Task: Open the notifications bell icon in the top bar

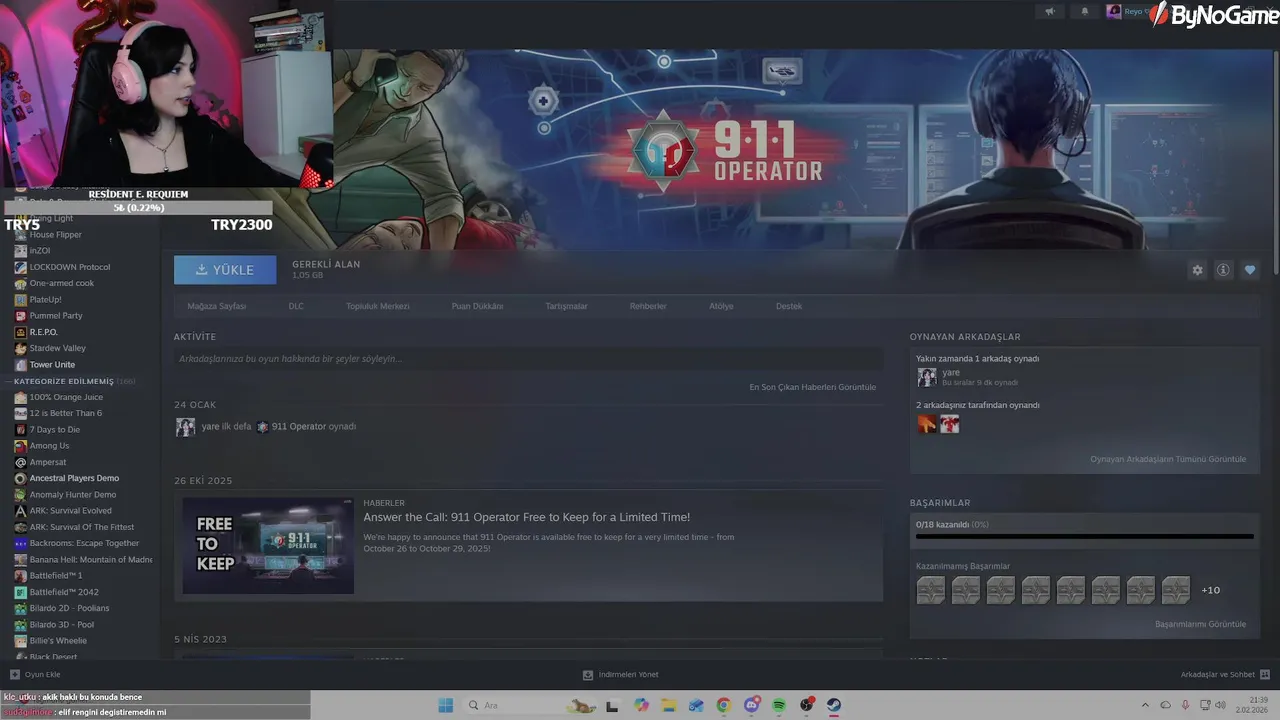Action: point(1085,12)
